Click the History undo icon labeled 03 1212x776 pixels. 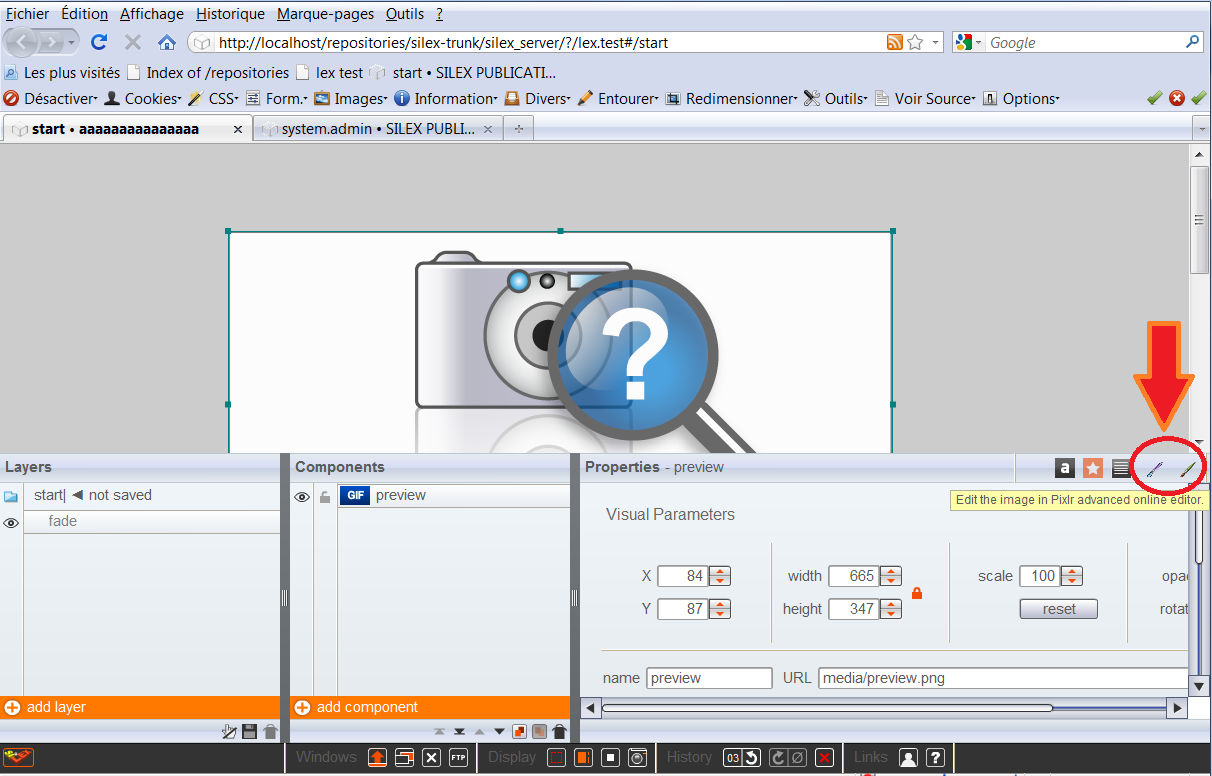[x=742, y=757]
